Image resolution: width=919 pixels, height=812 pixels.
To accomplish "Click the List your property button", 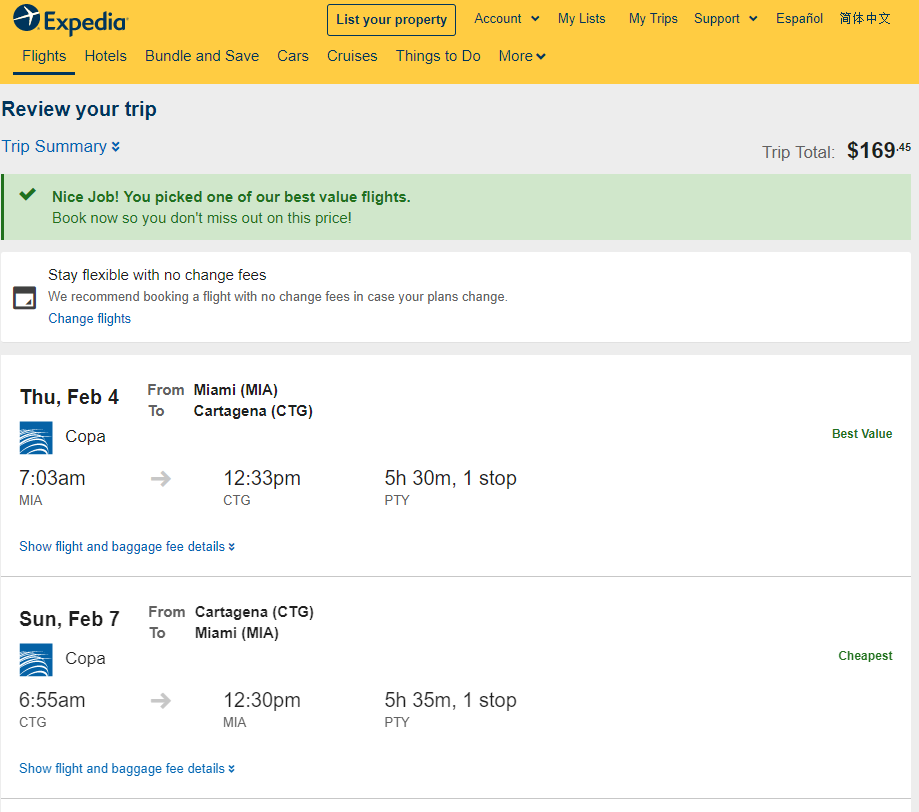I will tap(392, 20).
